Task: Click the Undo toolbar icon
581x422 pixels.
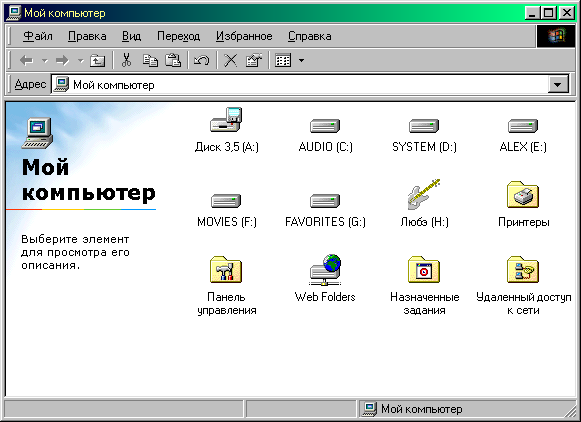Action: point(202,60)
